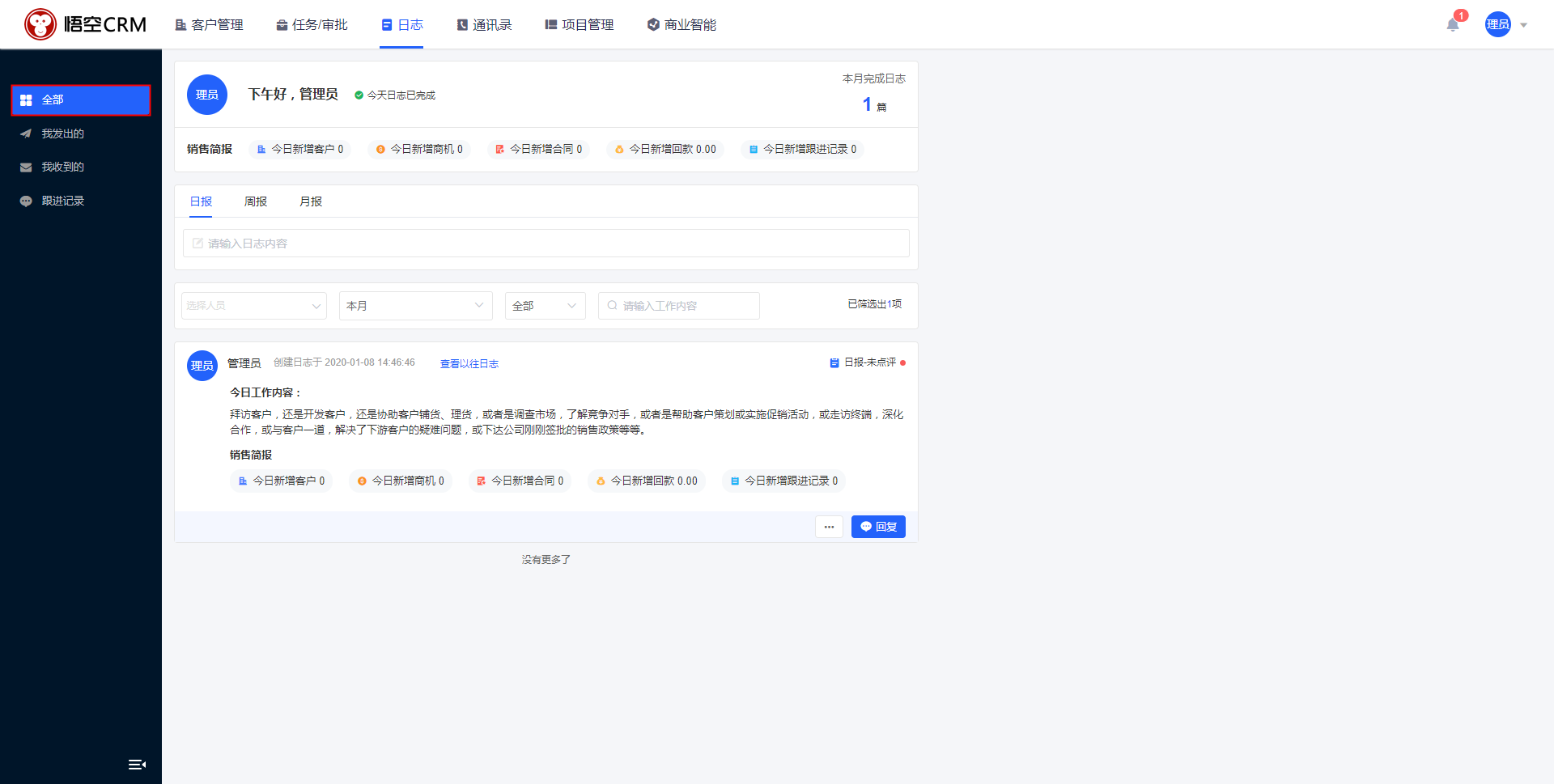Switch to the 月报 tab
This screenshot has height=784, width=1554.
click(x=311, y=201)
